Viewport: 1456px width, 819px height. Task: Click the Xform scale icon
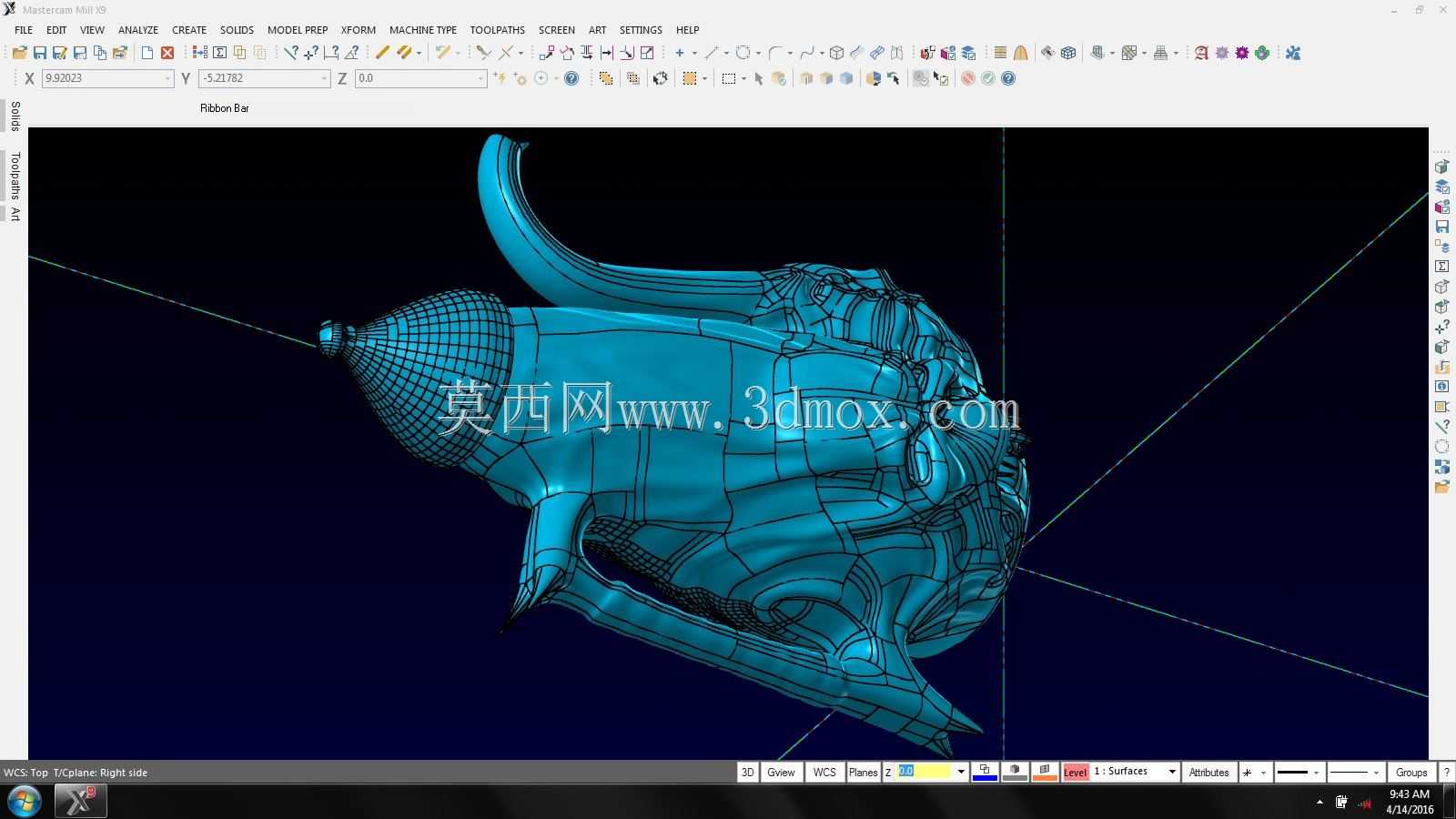(x=647, y=53)
